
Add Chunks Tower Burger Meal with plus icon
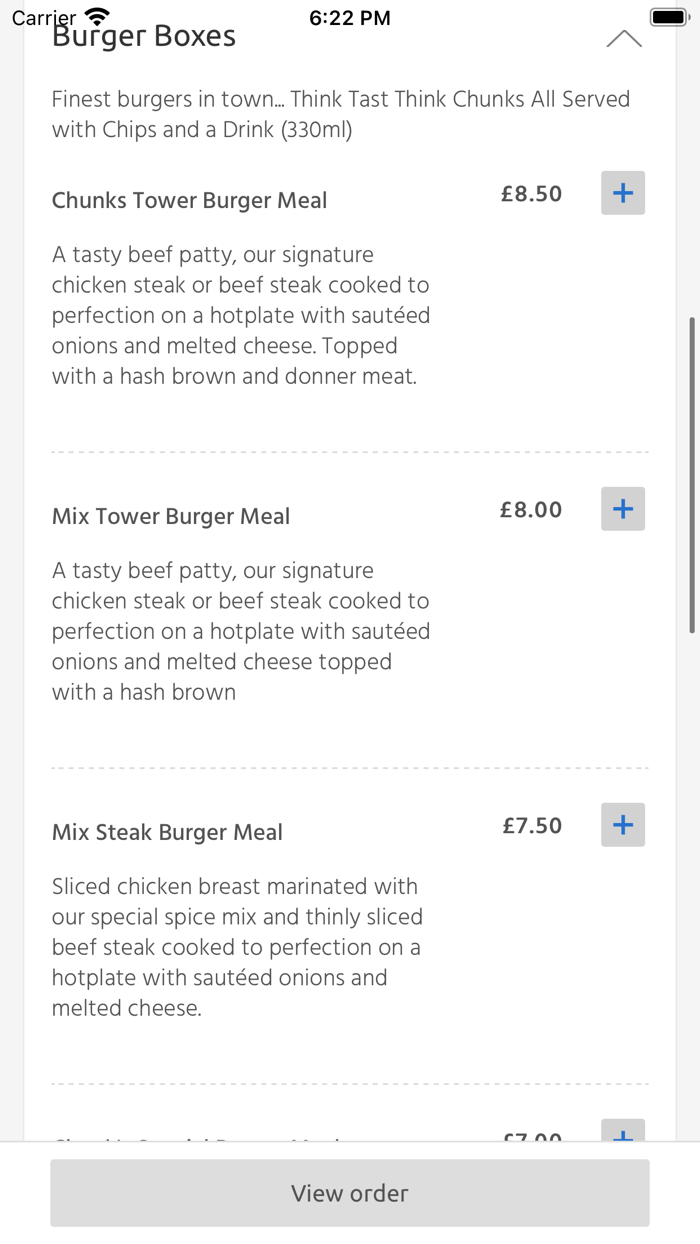pyautogui.click(x=622, y=192)
